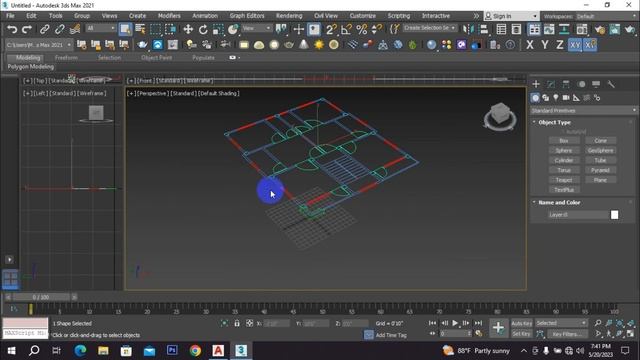Open the Material Editor

tap(582, 29)
